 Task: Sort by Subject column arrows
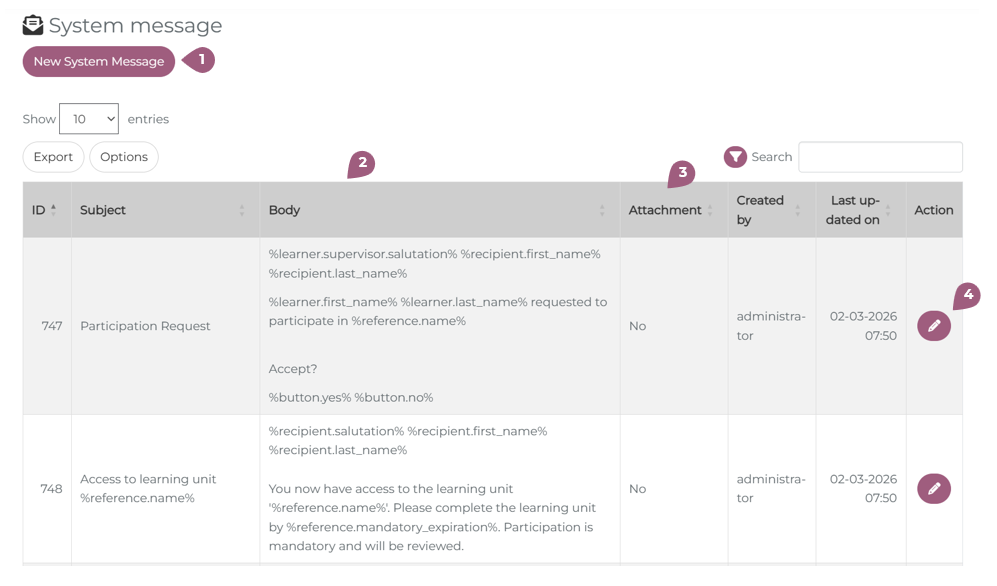[242, 210]
